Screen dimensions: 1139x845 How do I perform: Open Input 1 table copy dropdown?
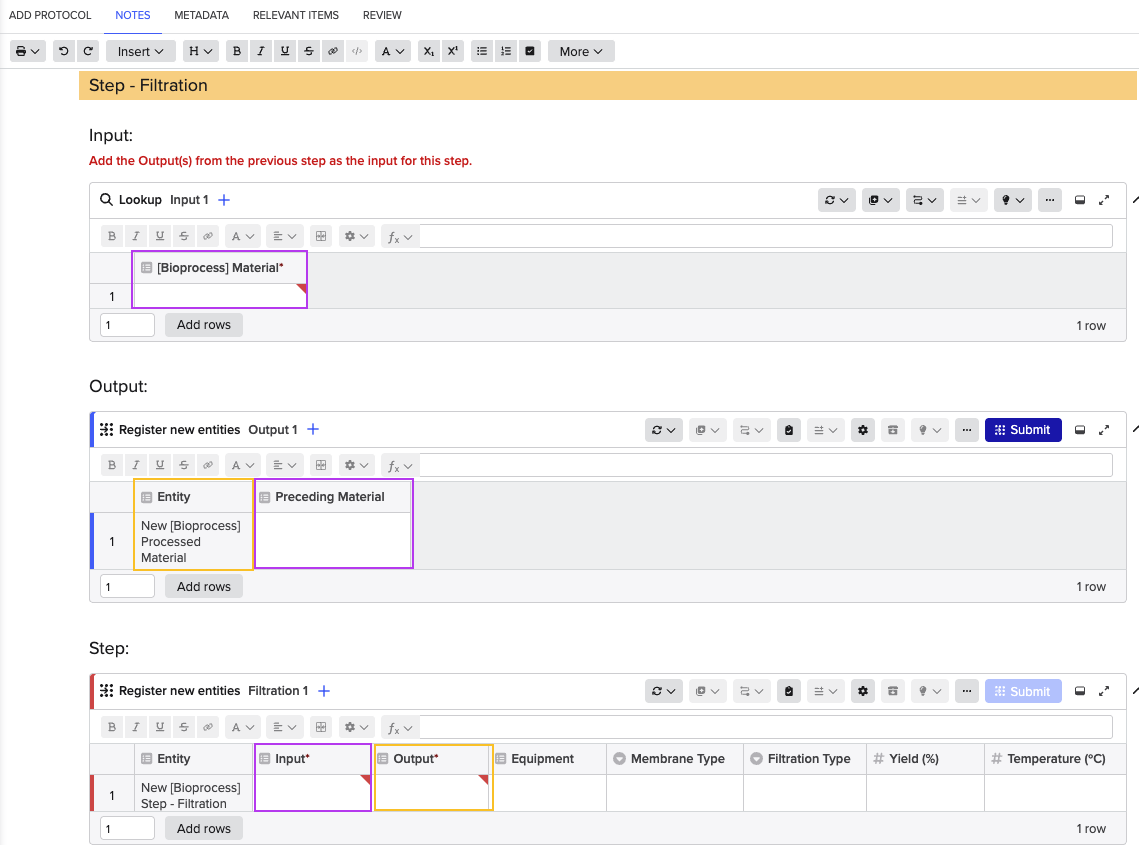[x=880, y=200]
